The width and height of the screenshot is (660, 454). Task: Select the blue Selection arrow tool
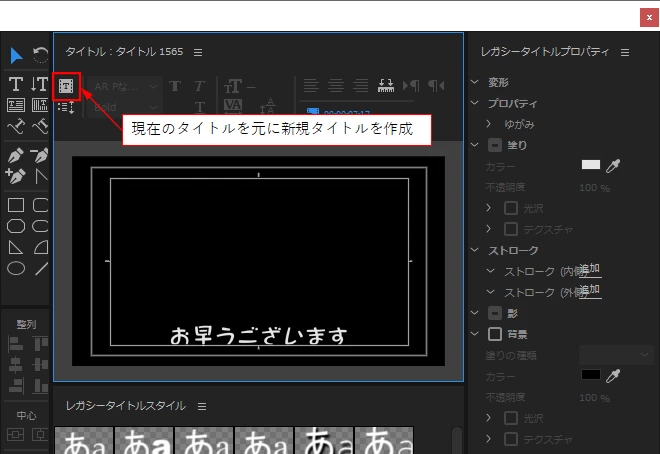point(16,56)
